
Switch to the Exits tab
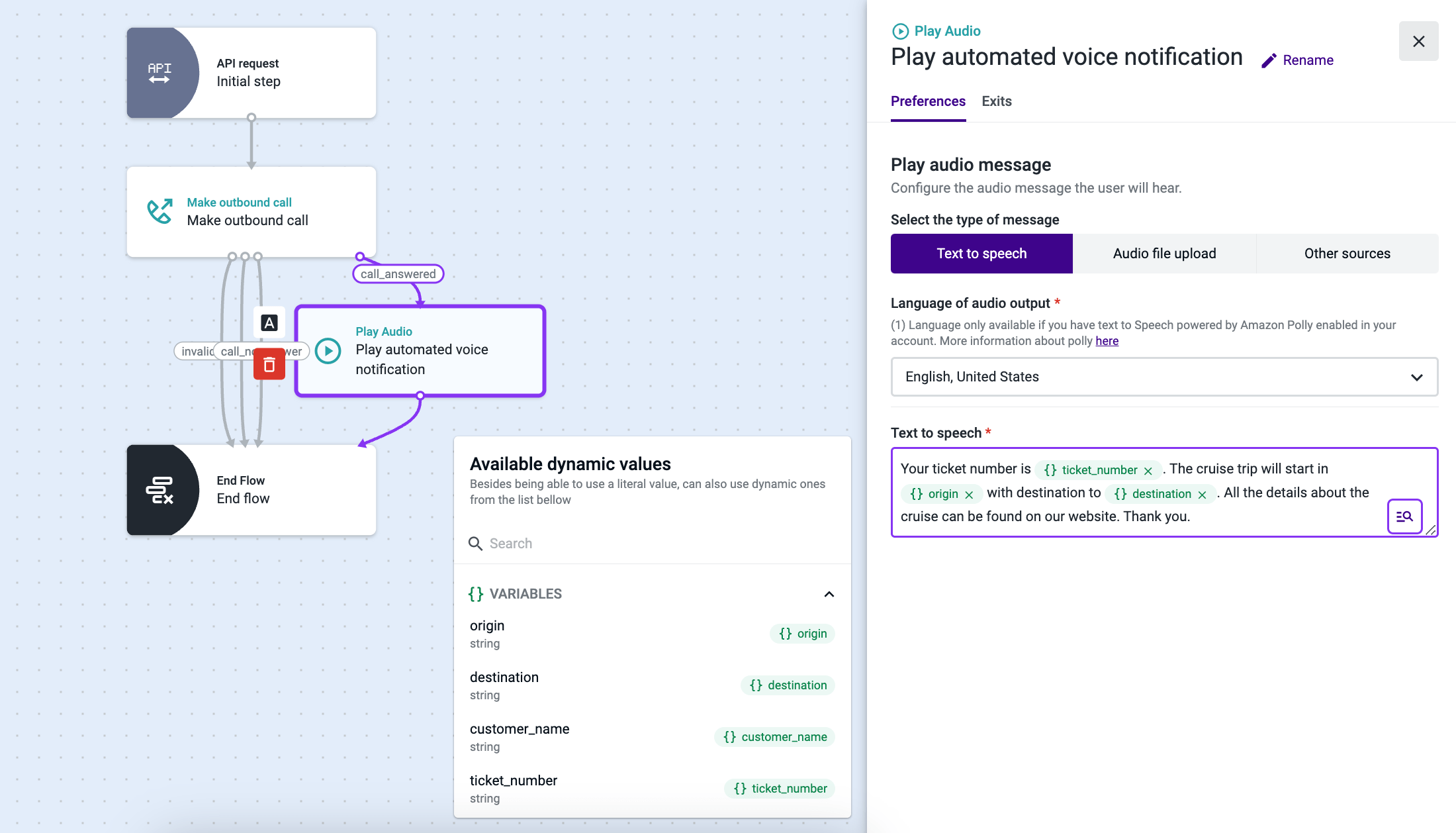click(996, 101)
